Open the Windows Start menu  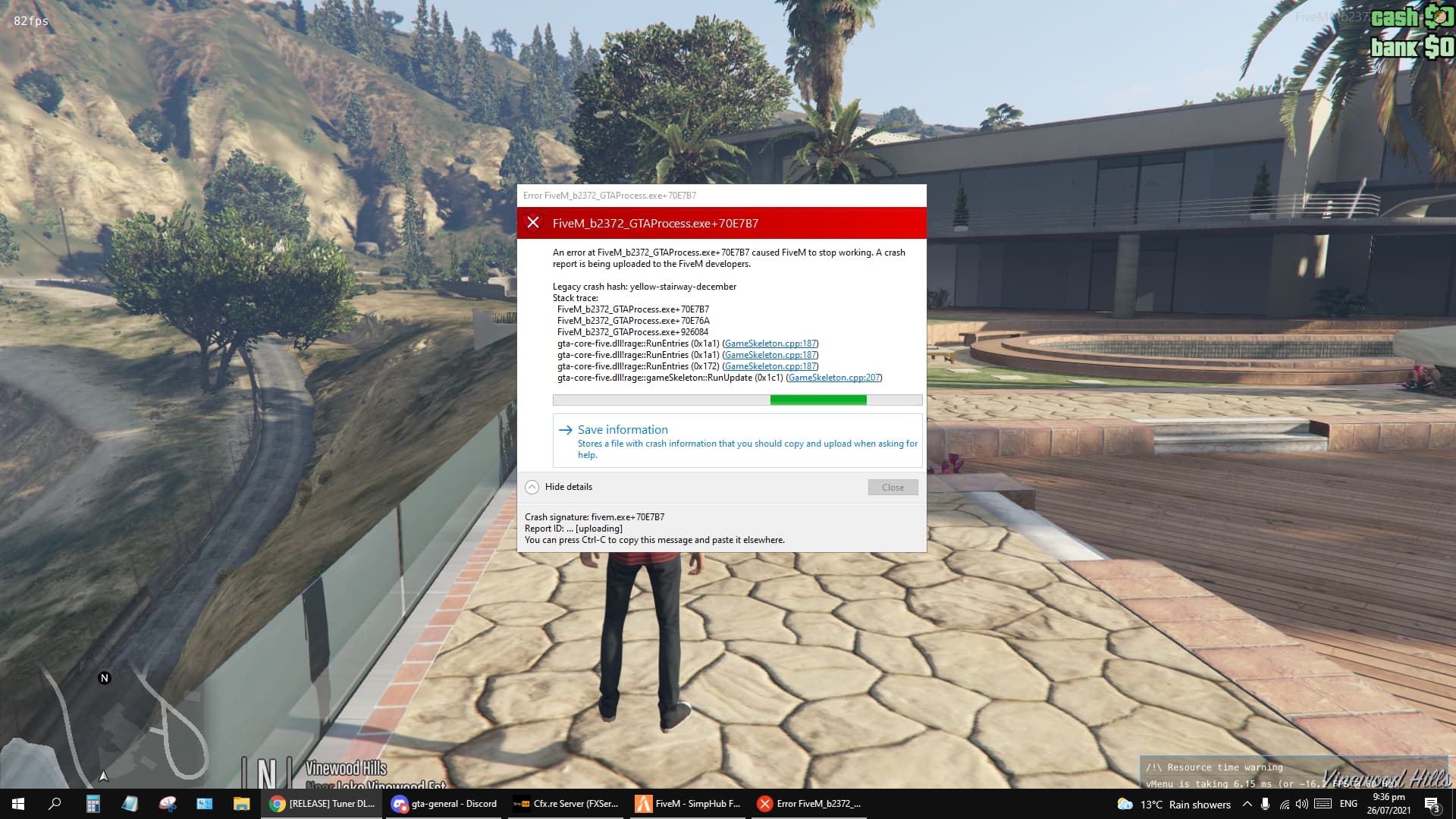point(18,804)
